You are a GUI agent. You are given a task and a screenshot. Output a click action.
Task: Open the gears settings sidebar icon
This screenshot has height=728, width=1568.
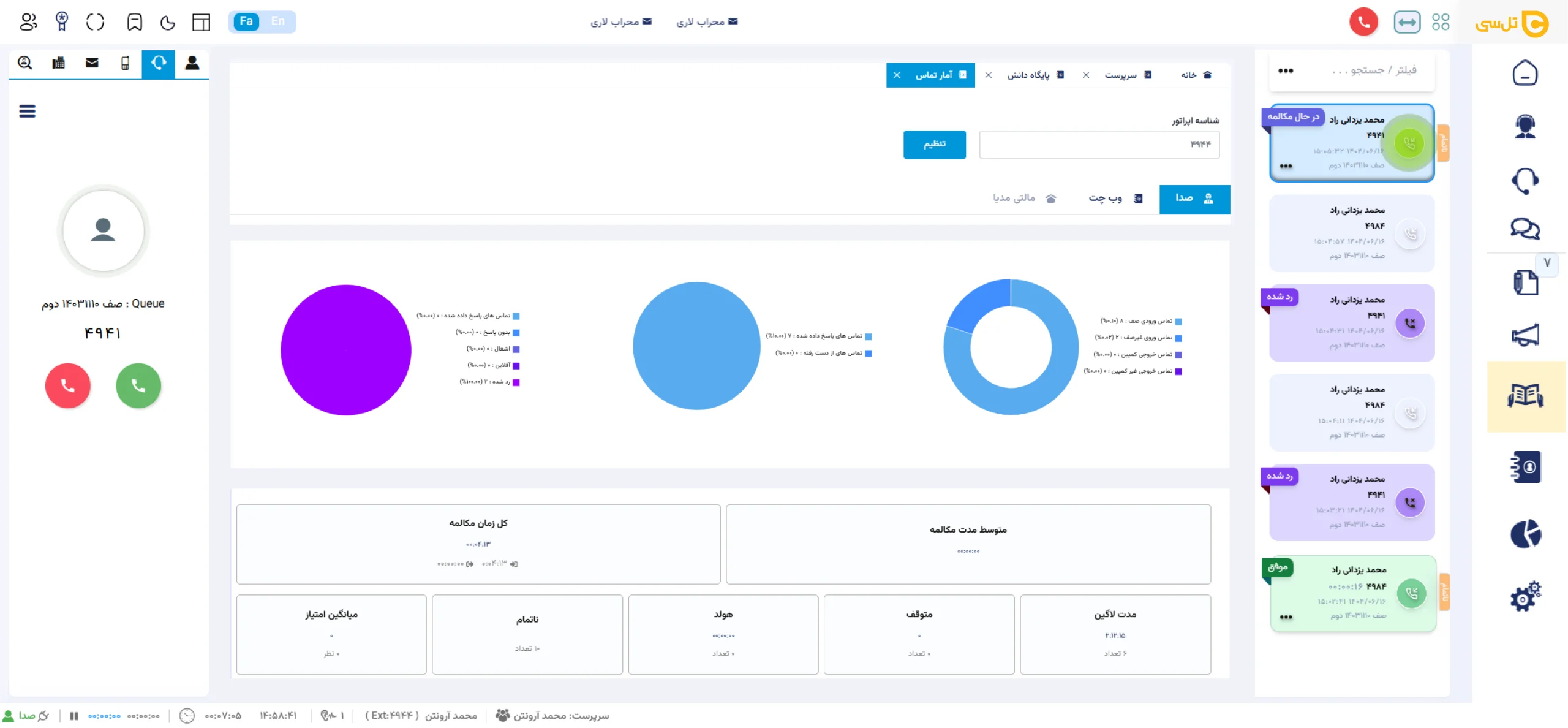(x=1525, y=596)
